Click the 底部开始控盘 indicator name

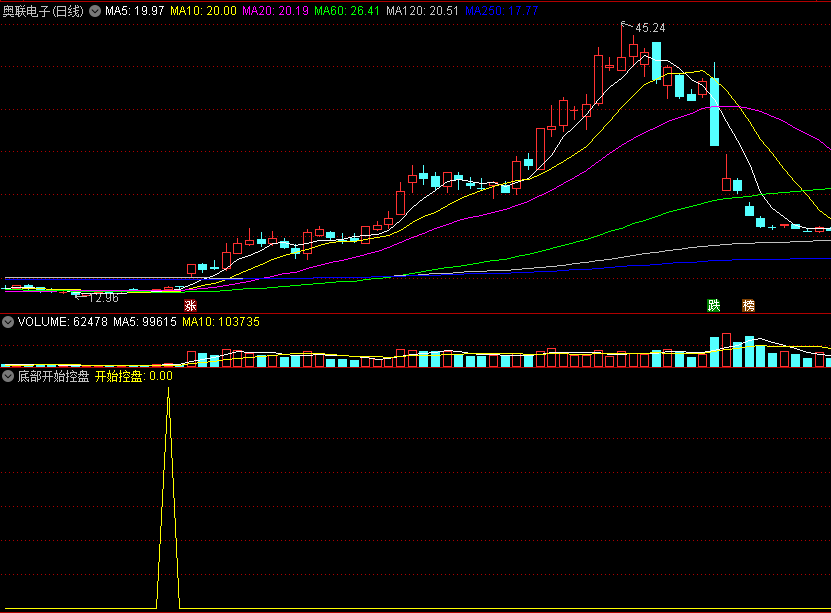(x=54, y=377)
